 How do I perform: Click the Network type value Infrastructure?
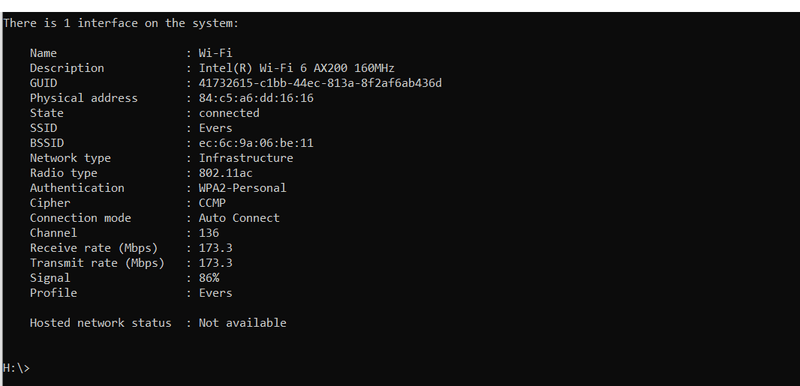[x=245, y=158]
